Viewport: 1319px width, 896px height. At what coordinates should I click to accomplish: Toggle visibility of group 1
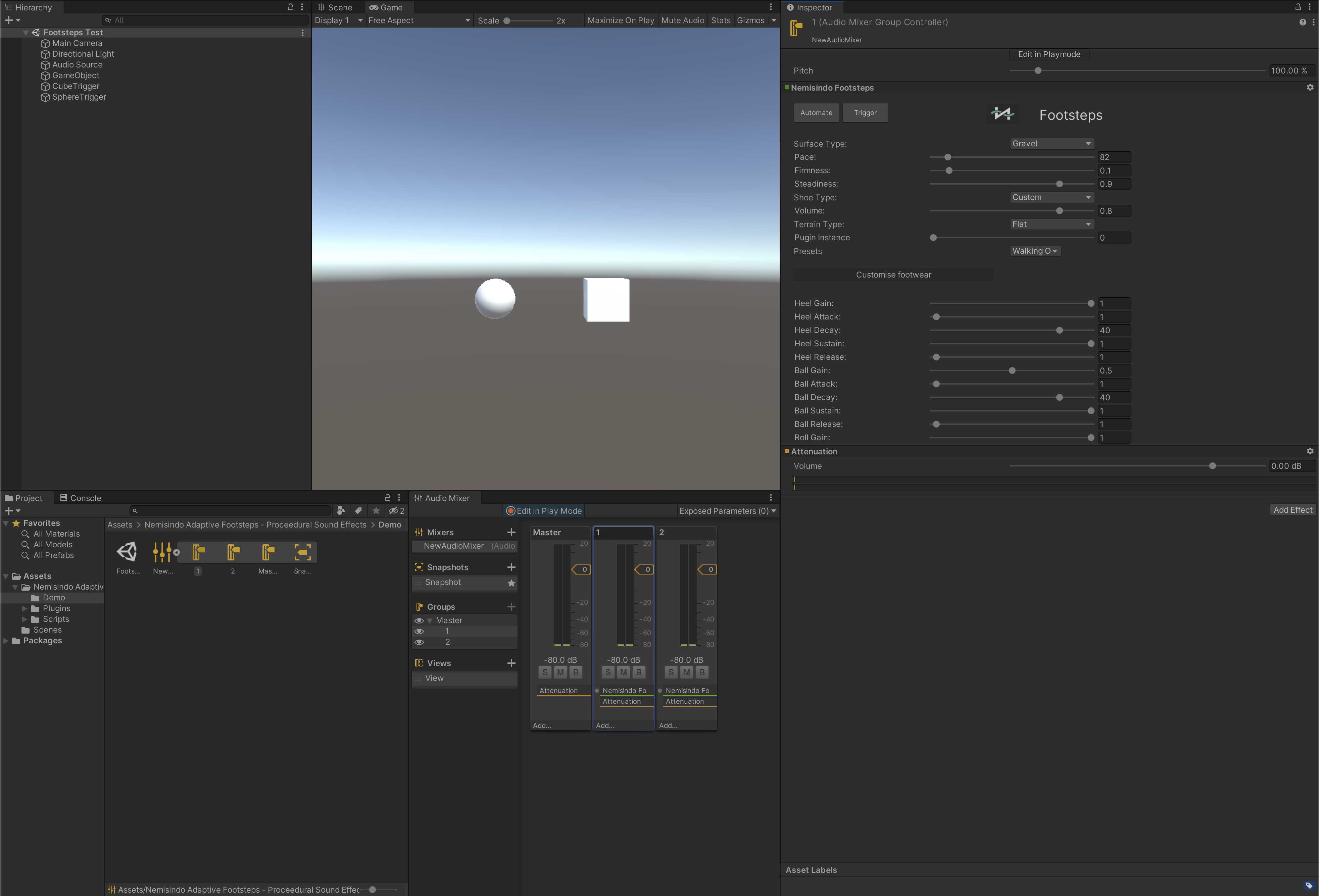[x=420, y=632]
